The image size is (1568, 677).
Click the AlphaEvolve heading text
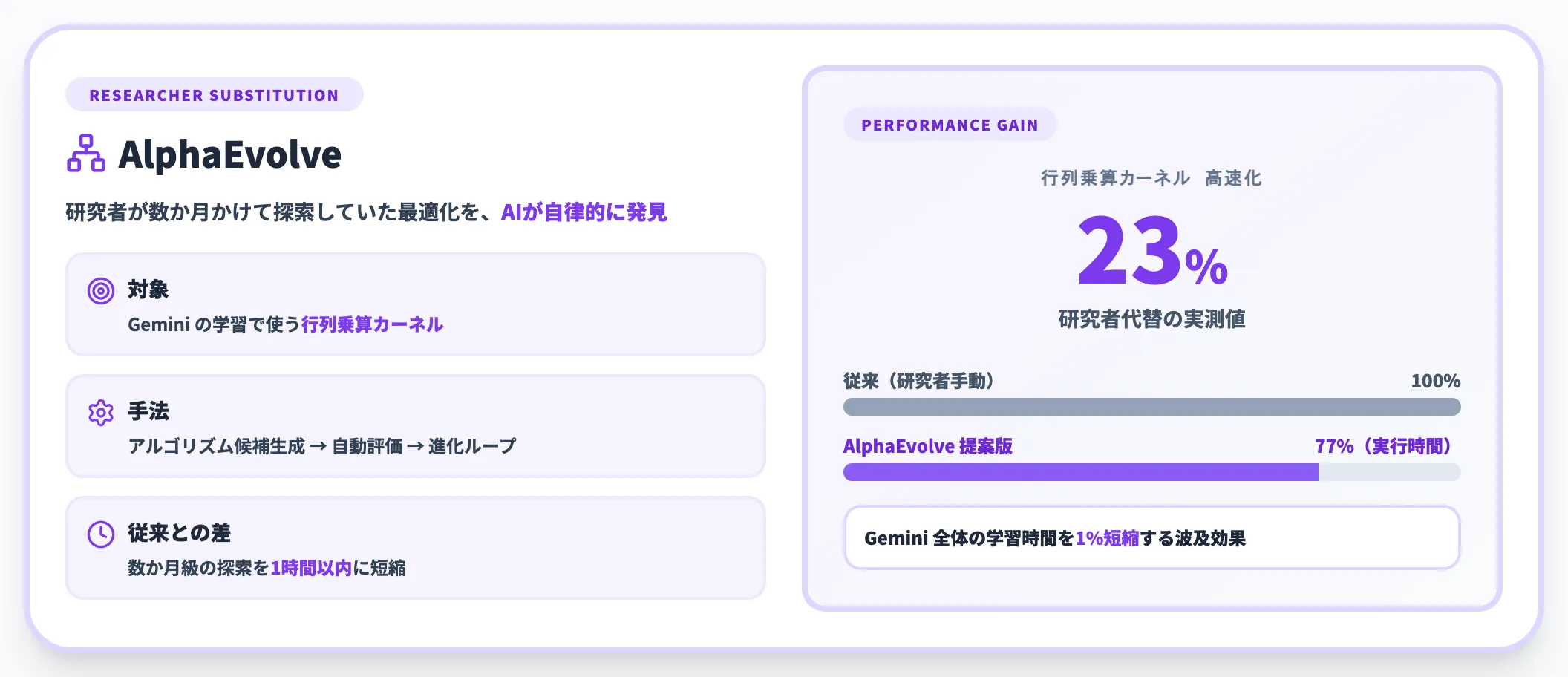(230, 154)
